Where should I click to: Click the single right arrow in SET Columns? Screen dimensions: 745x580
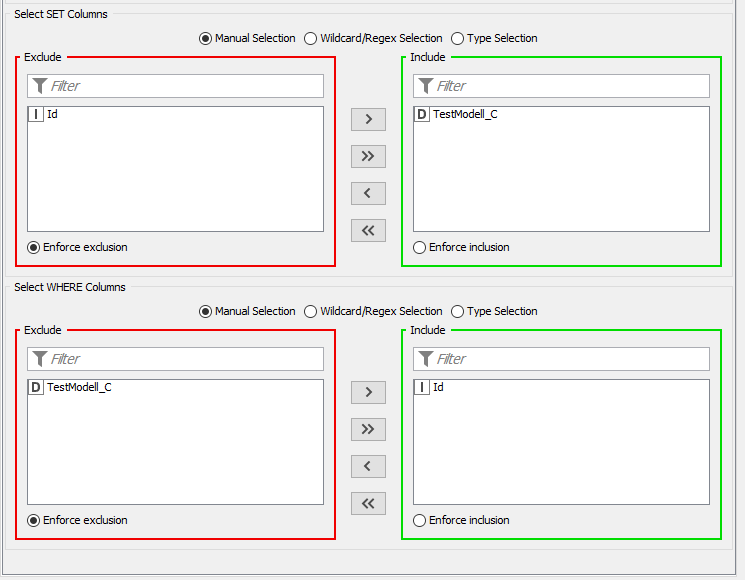click(368, 119)
